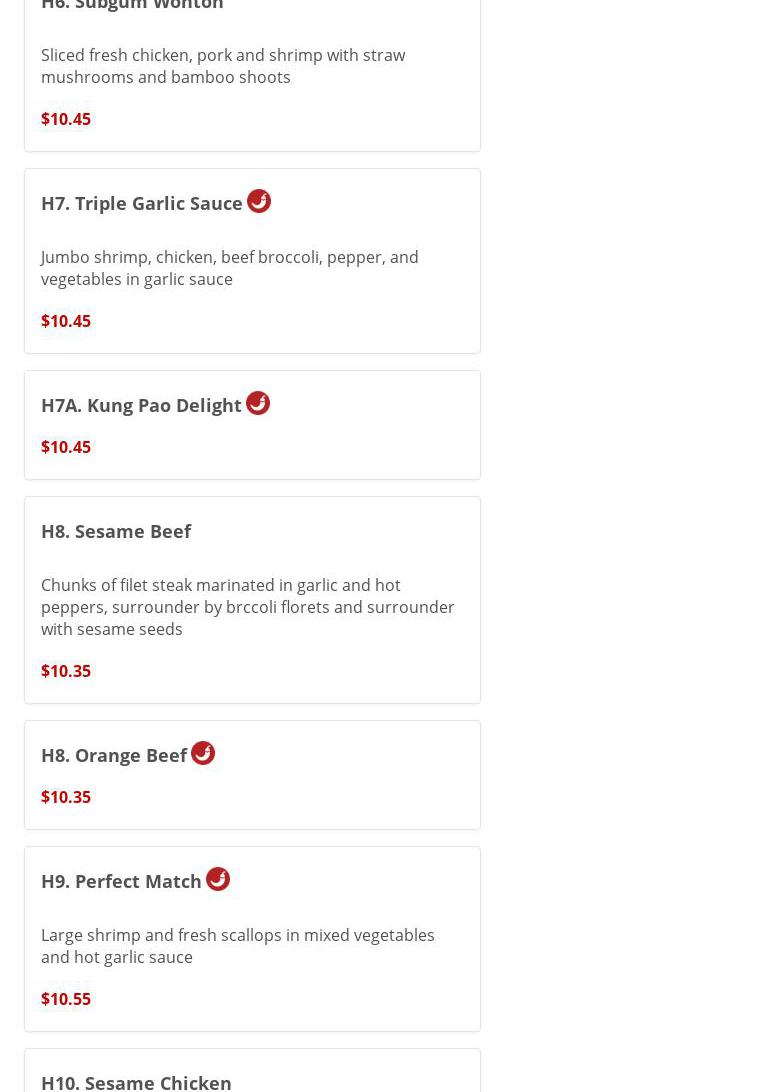770x1092 pixels.
Task: Click the $10.35 price of Sesame Beef
Action: 66,671
